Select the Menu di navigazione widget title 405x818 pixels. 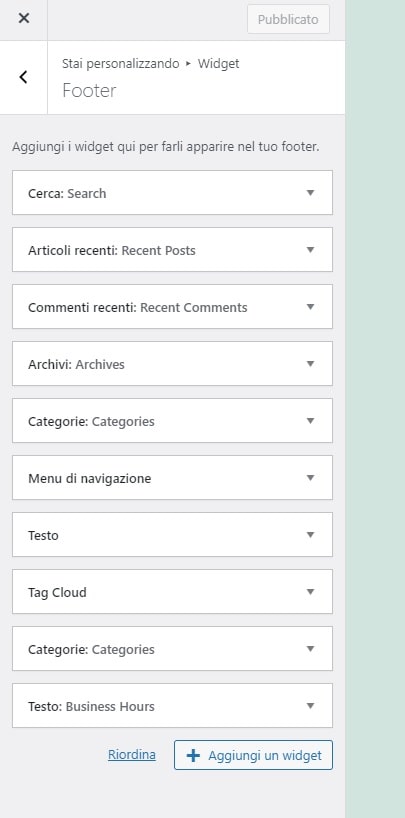point(90,478)
